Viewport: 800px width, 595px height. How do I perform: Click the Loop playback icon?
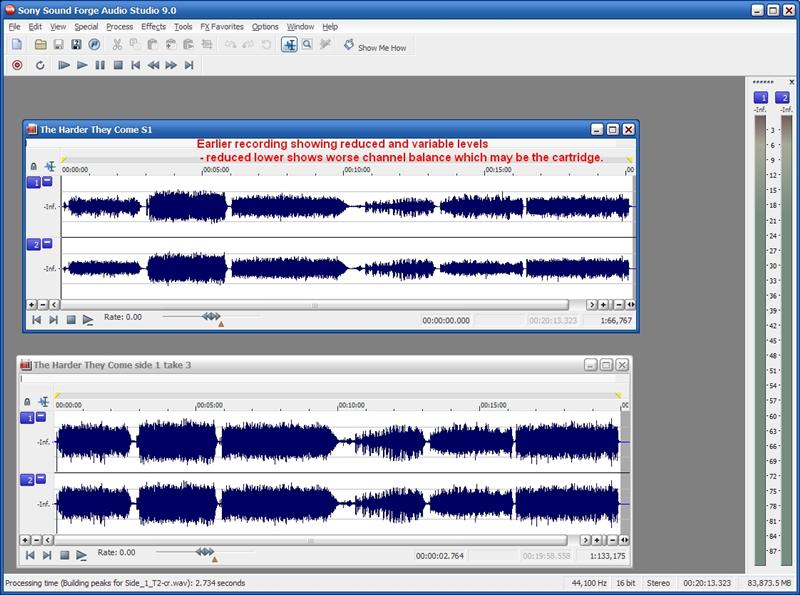tap(40, 65)
